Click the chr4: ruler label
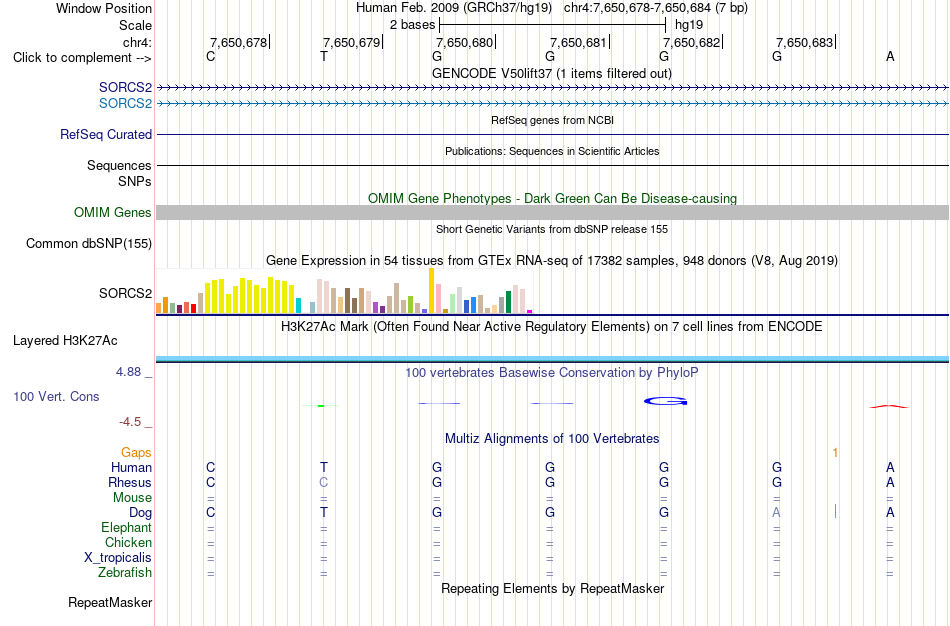The image size is (950, 626). pos(138,42)
